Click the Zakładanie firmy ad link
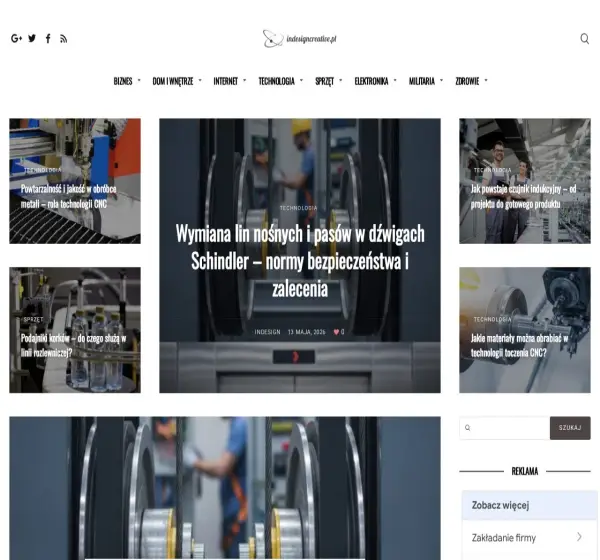 coord(504,538)
